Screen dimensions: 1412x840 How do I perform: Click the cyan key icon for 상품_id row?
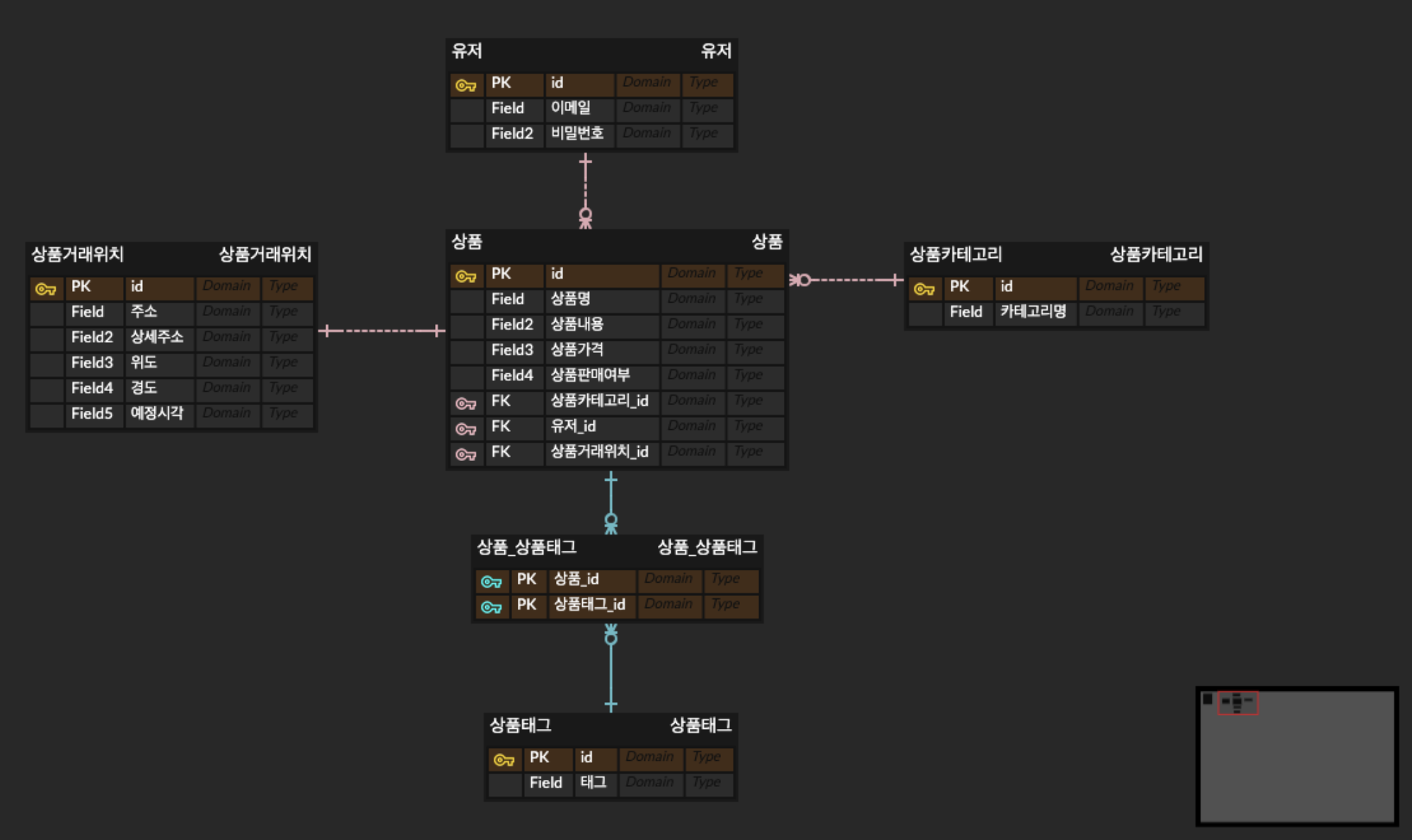pyautogui.click(x=491, y=582)
